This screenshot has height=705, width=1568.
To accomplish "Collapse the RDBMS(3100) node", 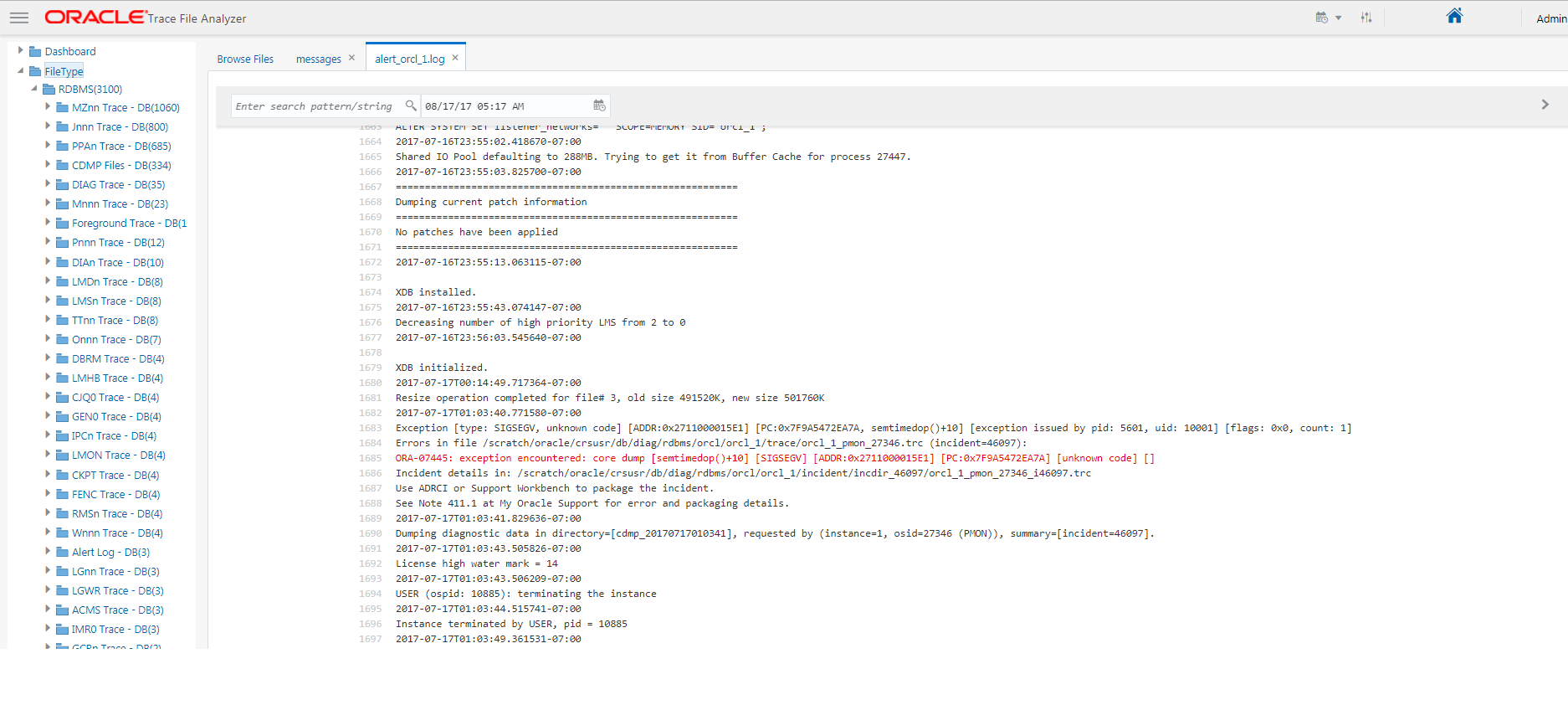I will point(34,88).
